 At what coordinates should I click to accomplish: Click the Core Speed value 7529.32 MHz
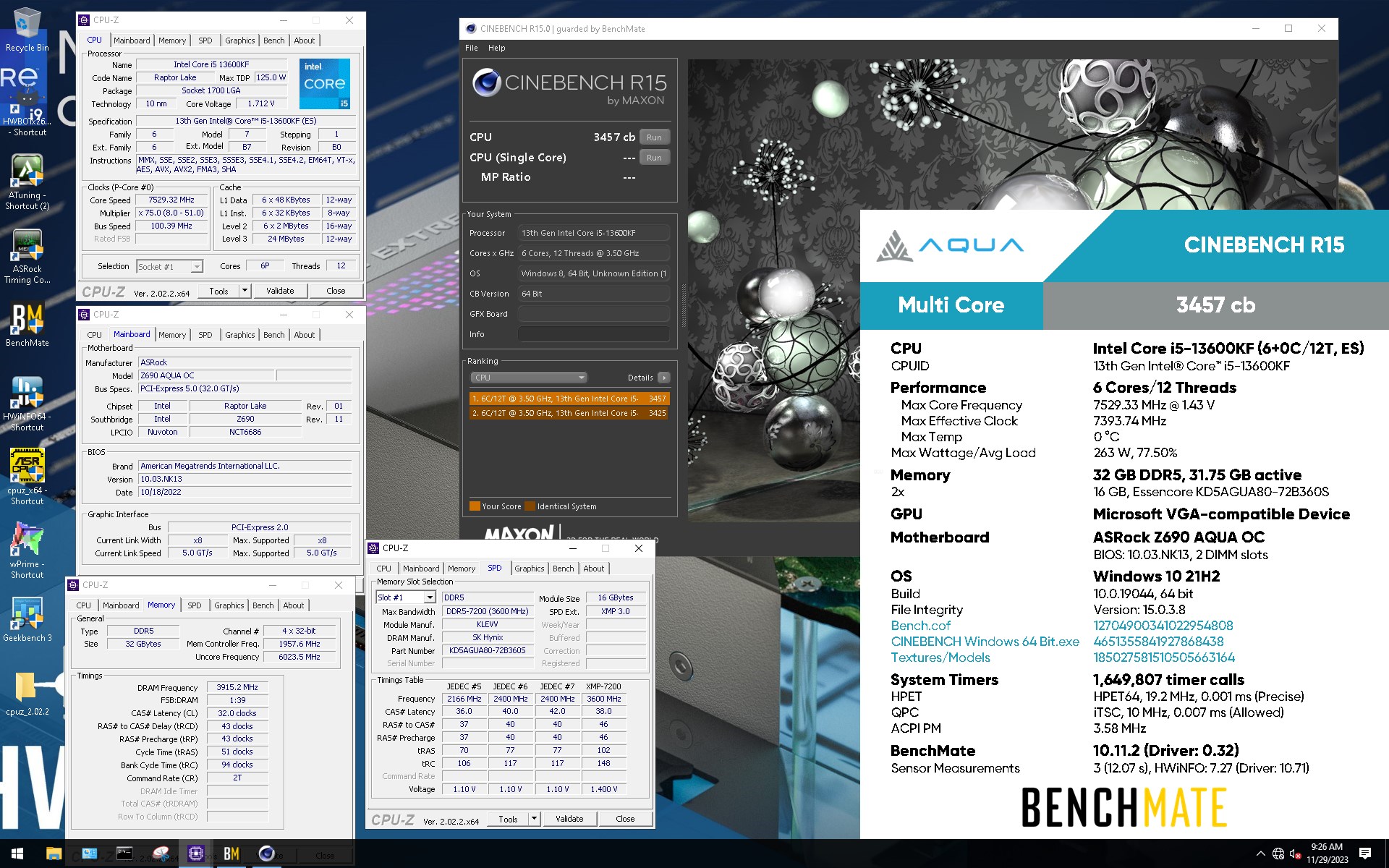pyautogui.click(x=171, y=200)
